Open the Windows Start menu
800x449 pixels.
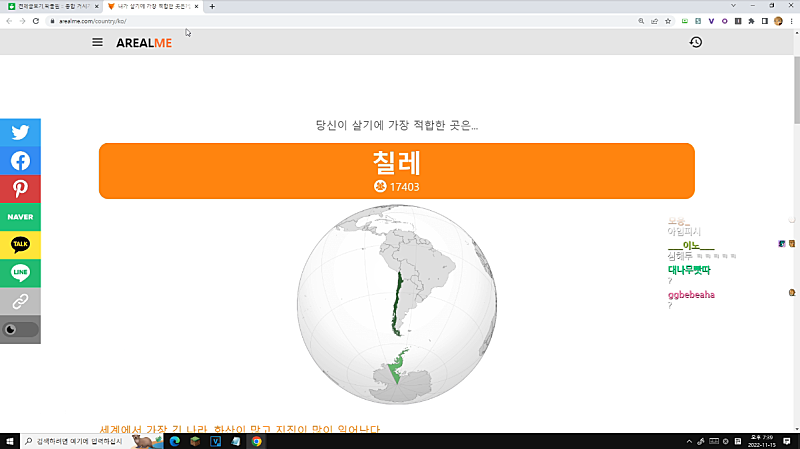click(10, 441)
